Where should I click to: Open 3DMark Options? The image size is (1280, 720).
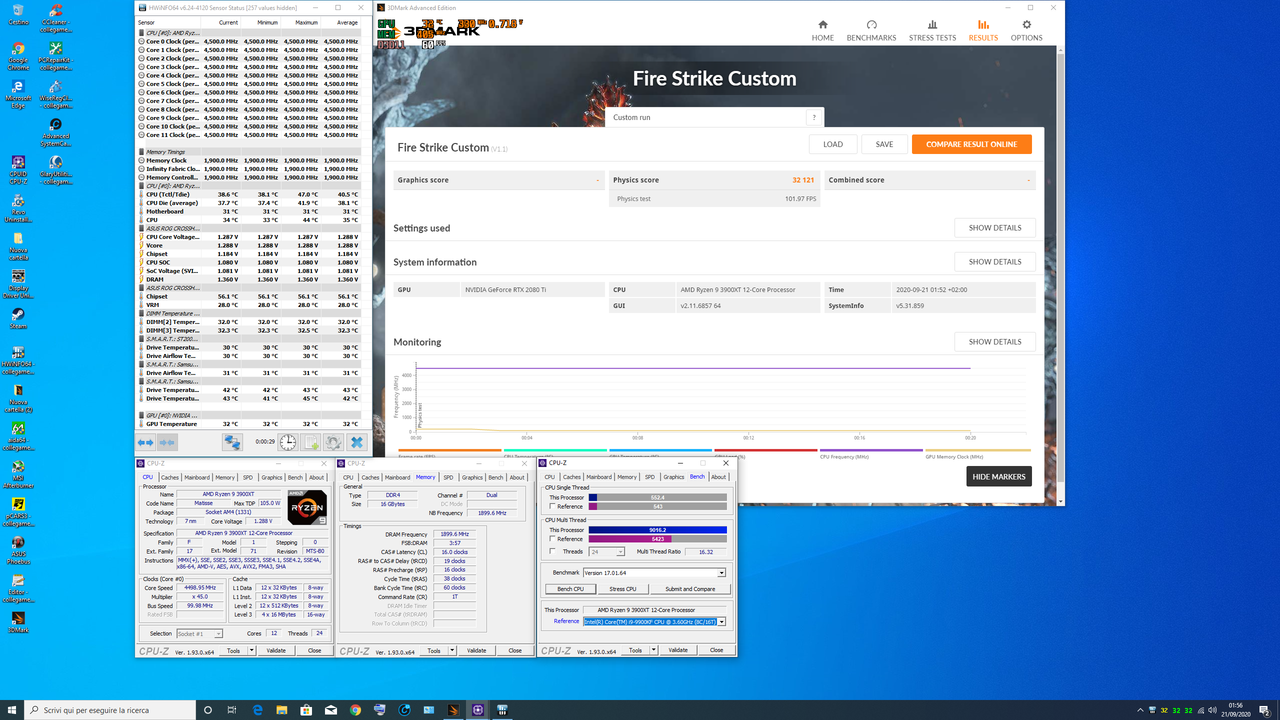pos(1025,29)
